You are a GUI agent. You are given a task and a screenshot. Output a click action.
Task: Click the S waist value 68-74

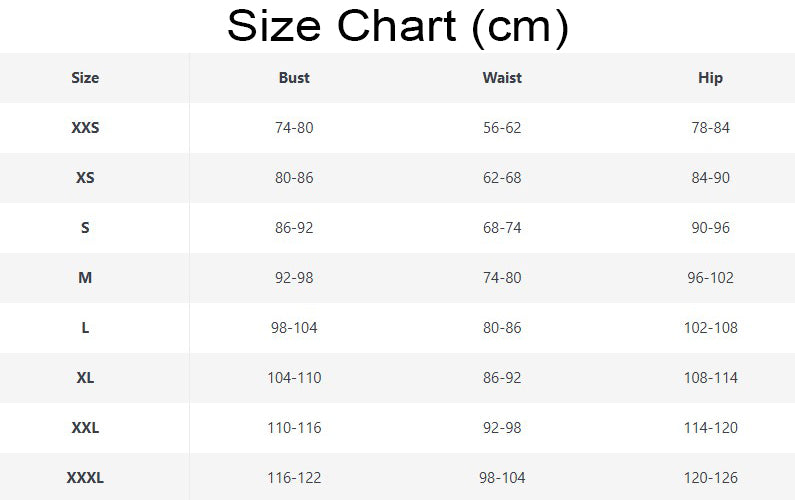[502, 228]
